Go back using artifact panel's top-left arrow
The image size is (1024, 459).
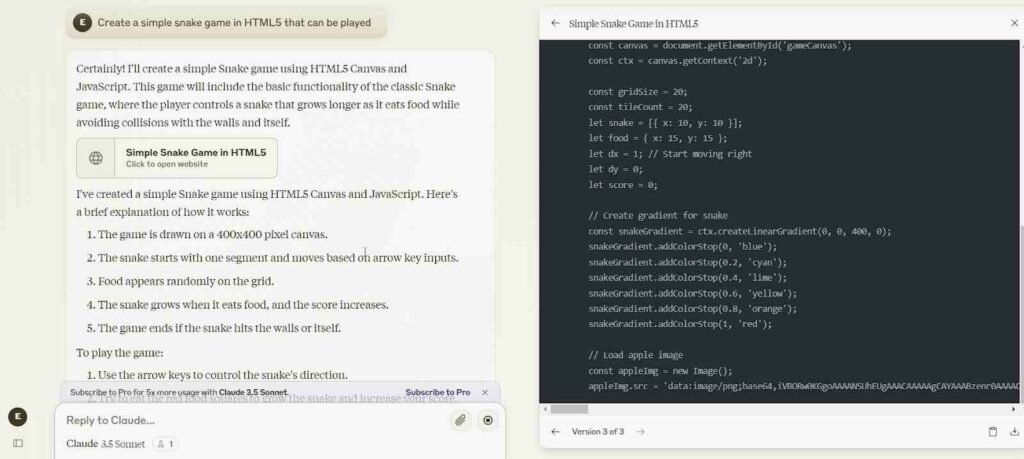pyautogui.click(x=555, y=22)
